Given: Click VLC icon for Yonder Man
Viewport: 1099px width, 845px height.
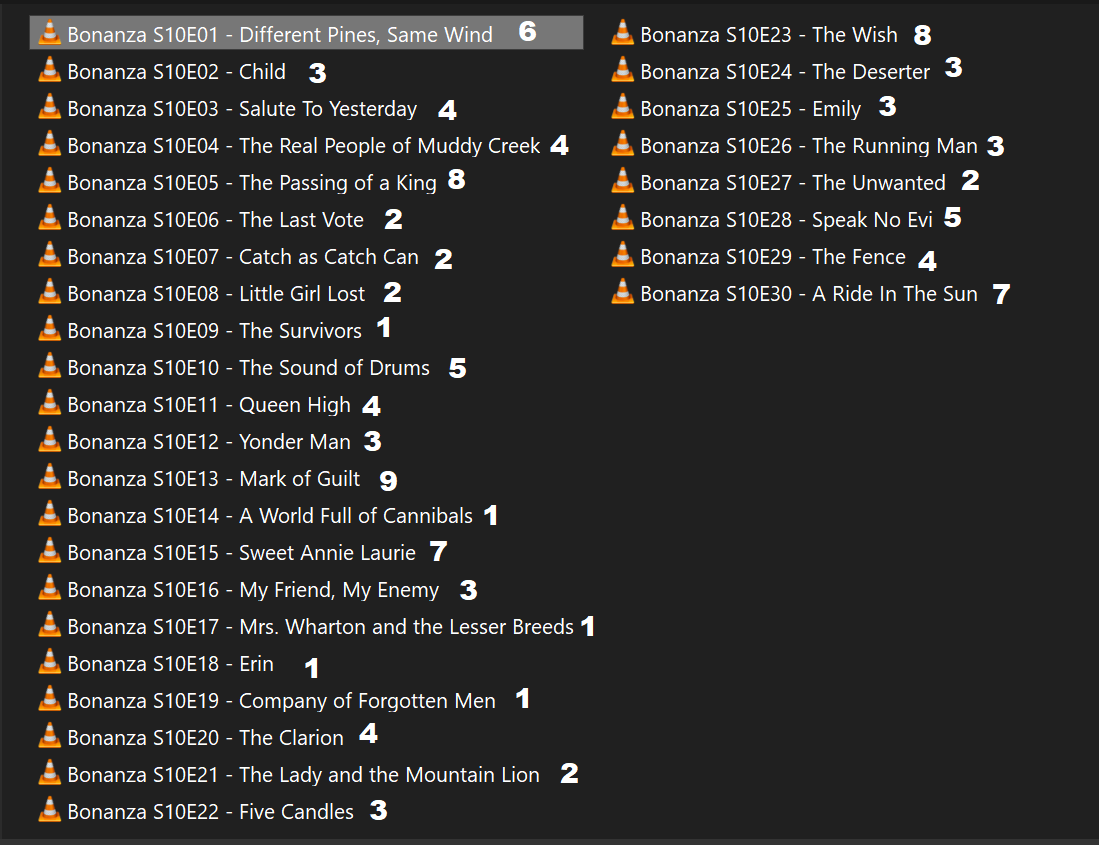Looking at the screenshot, I should [49, 440].
